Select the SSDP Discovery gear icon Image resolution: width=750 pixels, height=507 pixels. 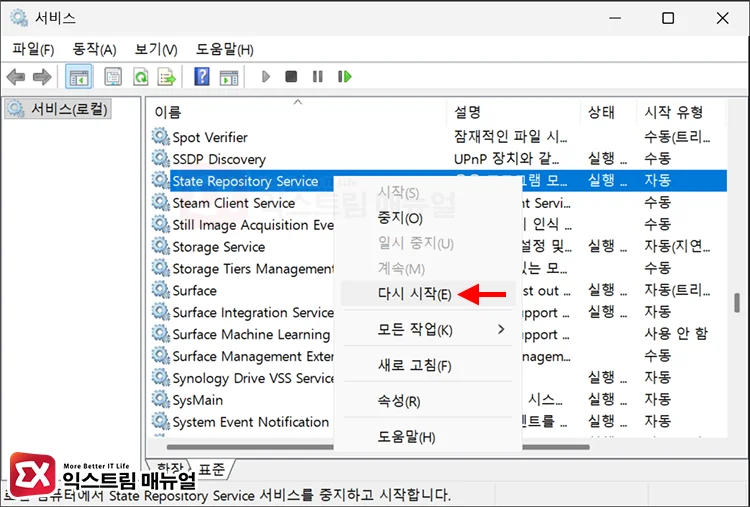tap(161, 159)
